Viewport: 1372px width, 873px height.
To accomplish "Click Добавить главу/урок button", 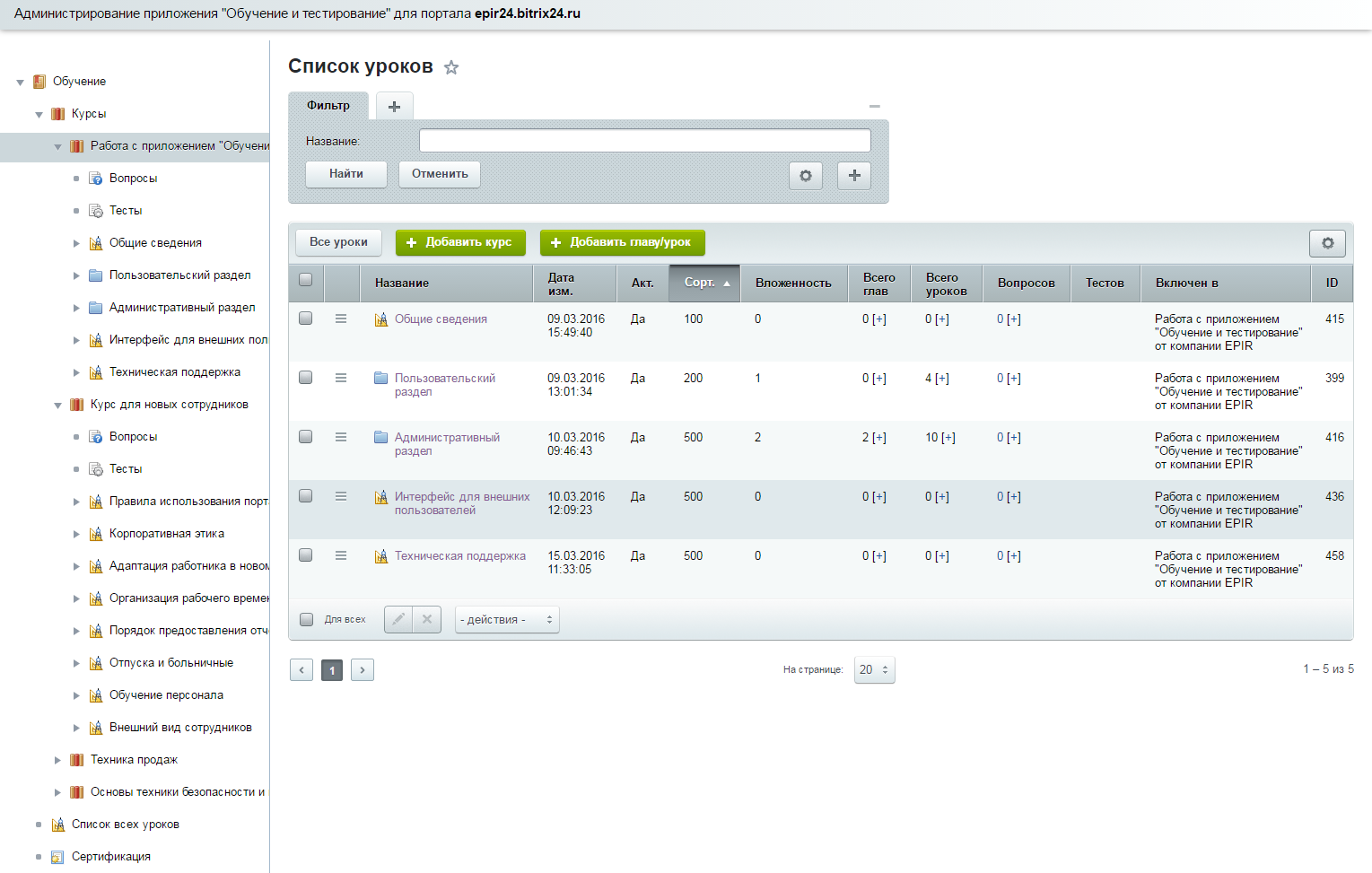I will [623, 242].
